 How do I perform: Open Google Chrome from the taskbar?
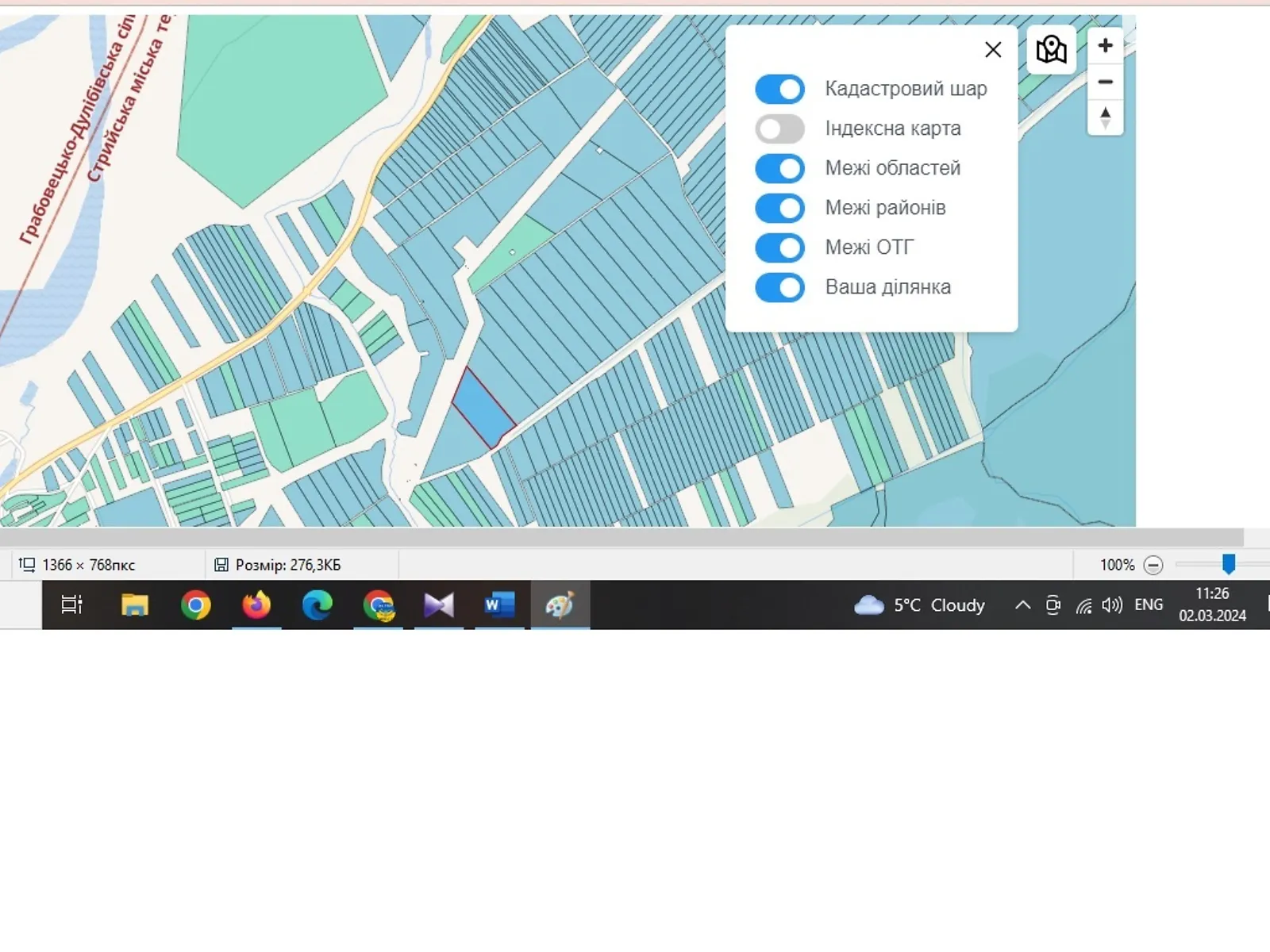pos(195,605)
